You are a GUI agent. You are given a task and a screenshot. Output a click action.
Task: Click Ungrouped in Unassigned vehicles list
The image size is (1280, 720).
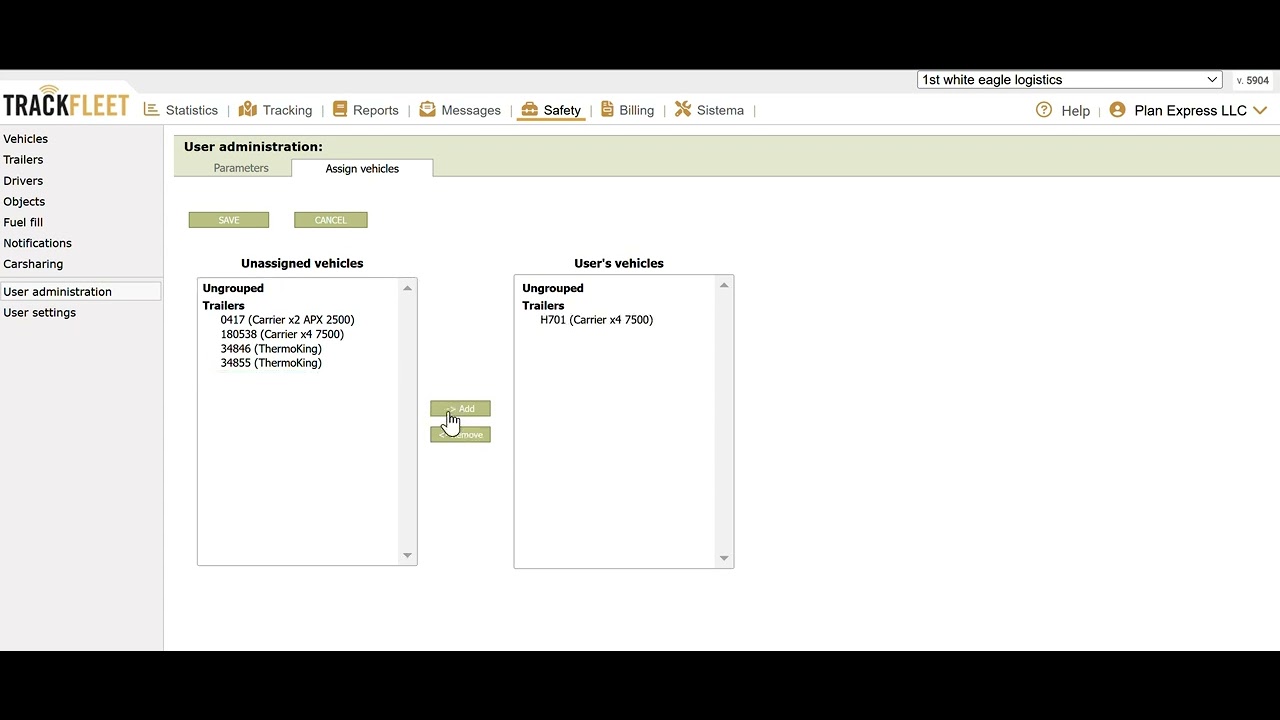(x=233, y=288)
